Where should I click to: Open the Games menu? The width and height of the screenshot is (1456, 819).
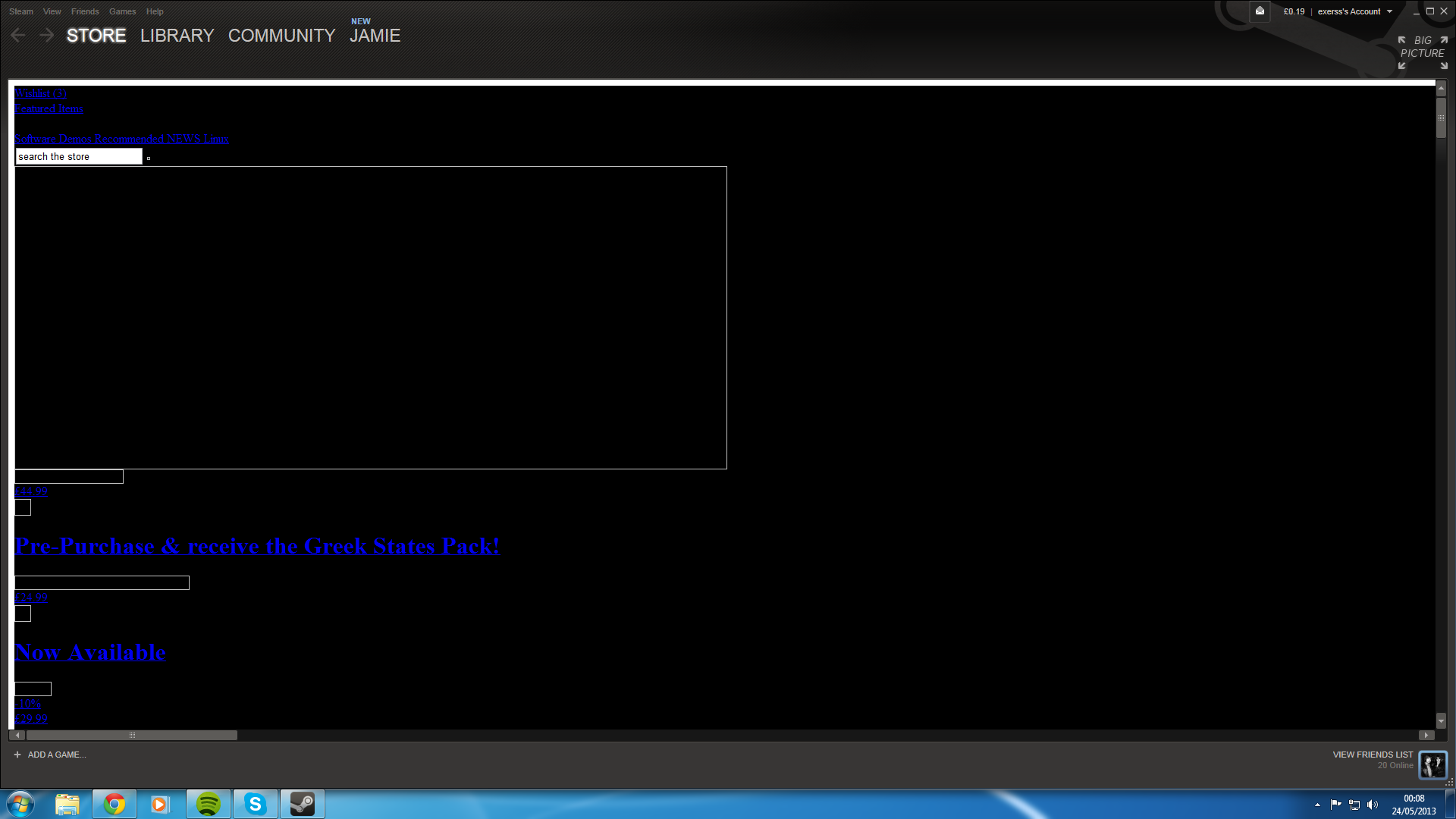click(122, 11)
